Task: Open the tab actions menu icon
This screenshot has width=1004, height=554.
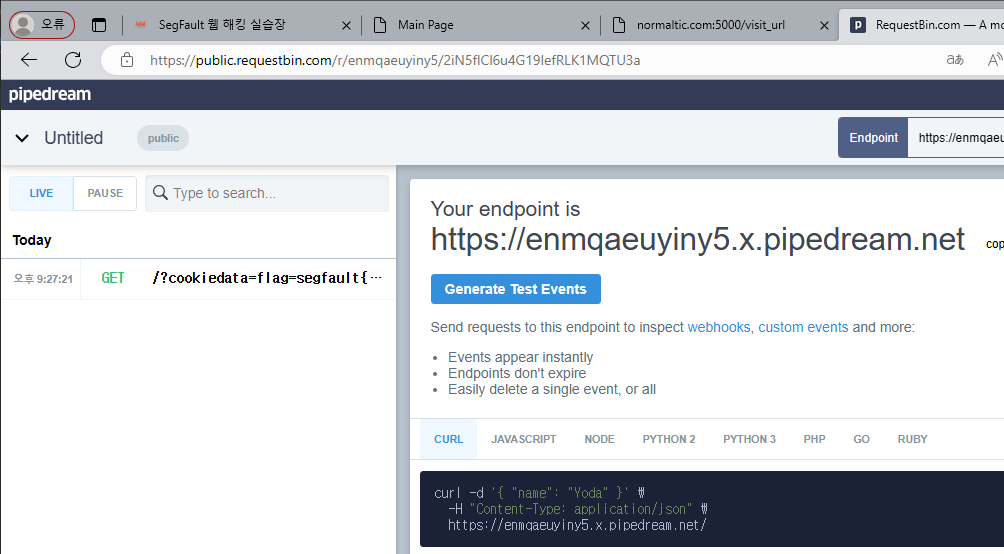Action: pos(99,25)
